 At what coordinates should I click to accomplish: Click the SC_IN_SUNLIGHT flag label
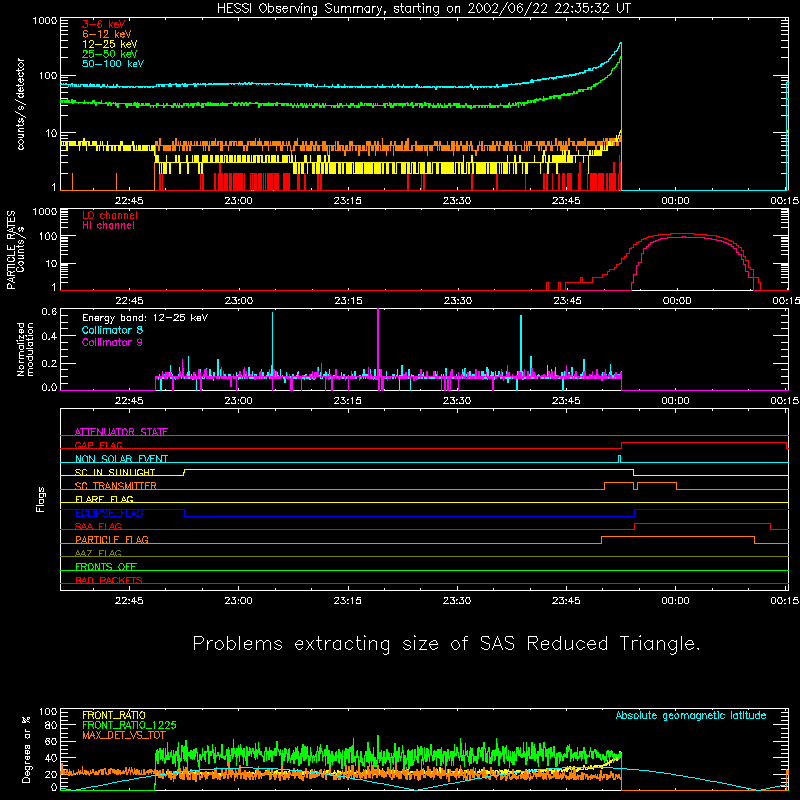tap(115, 472)
